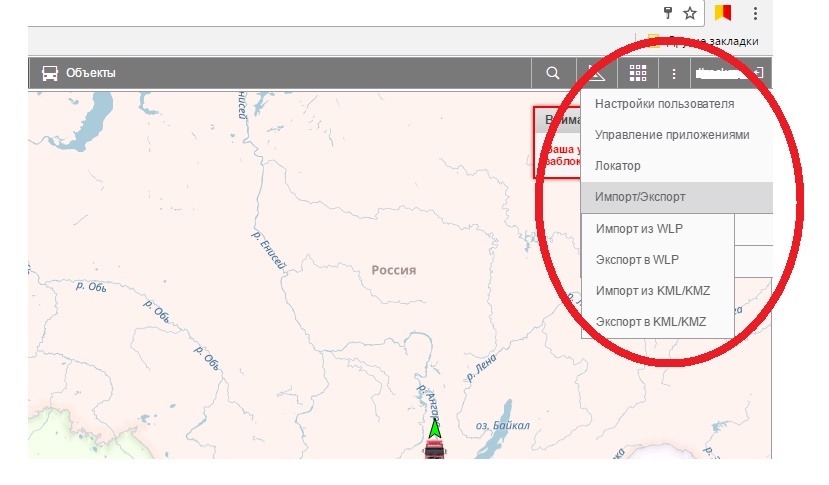Select Импорт из WLP option

coord(639,229)
